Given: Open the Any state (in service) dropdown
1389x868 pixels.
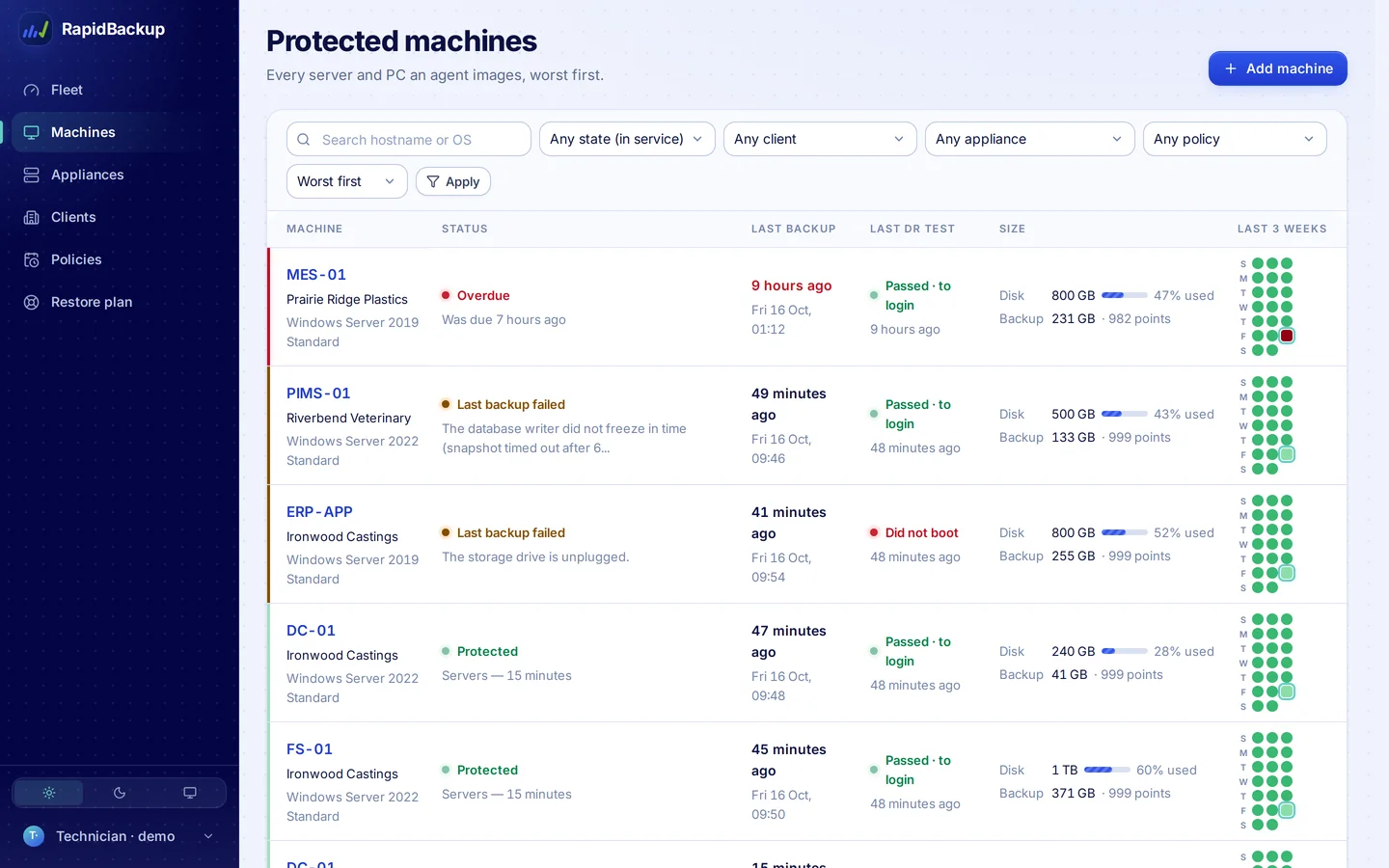Looking at the screenshot, I should point(627,139).
